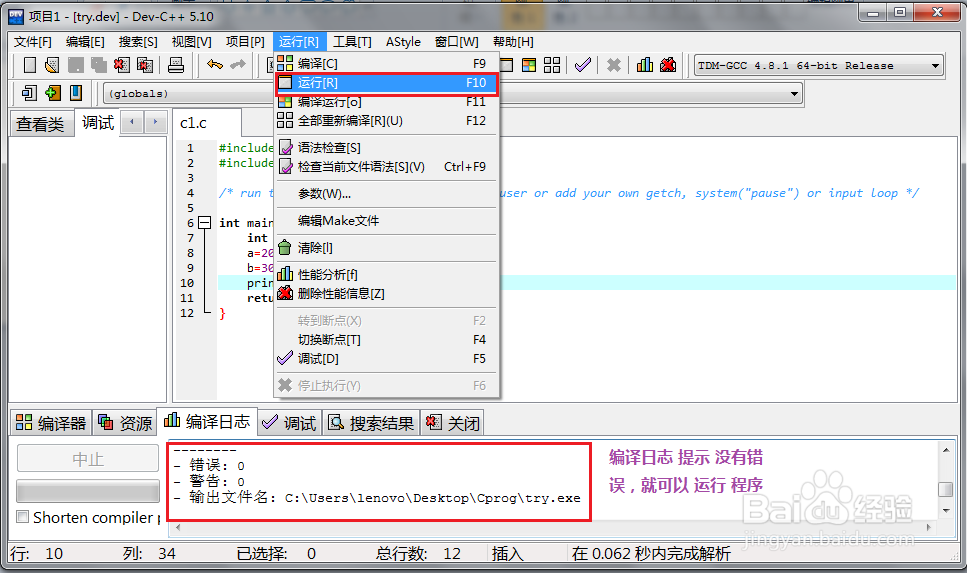Click the compile progress bar under 中止
The image size is (967, 573).
pos(88,492)
